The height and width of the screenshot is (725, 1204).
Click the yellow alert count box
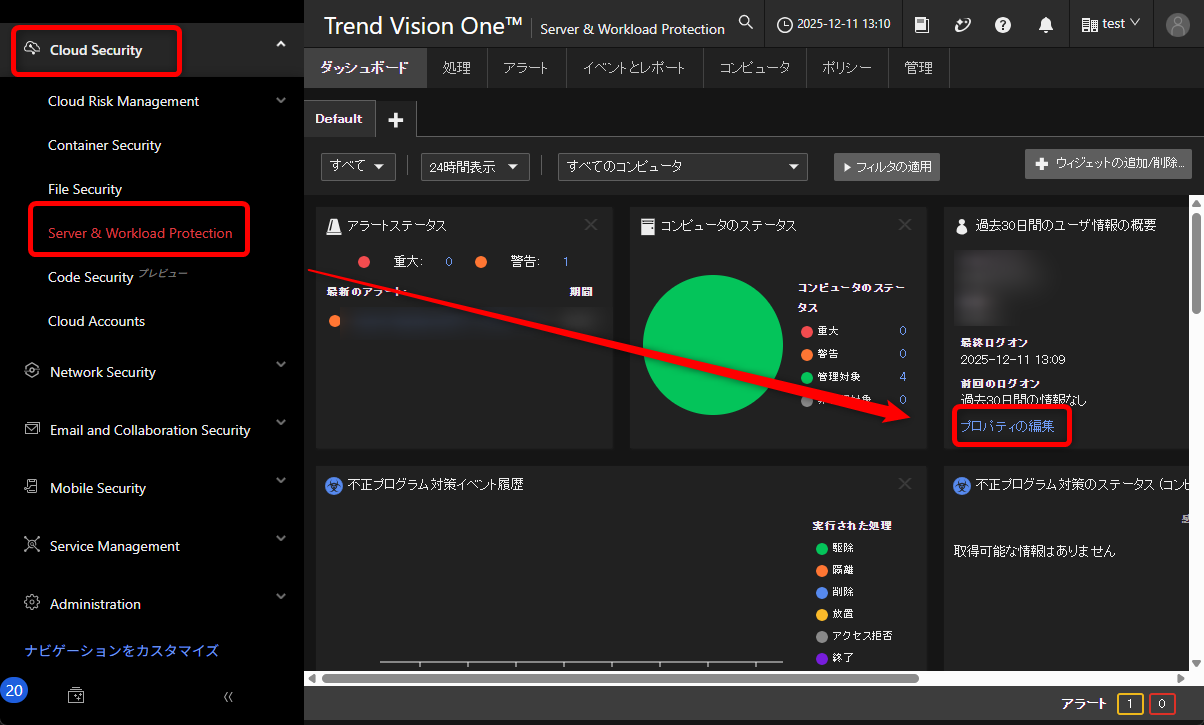click(x=1130, y=704)
